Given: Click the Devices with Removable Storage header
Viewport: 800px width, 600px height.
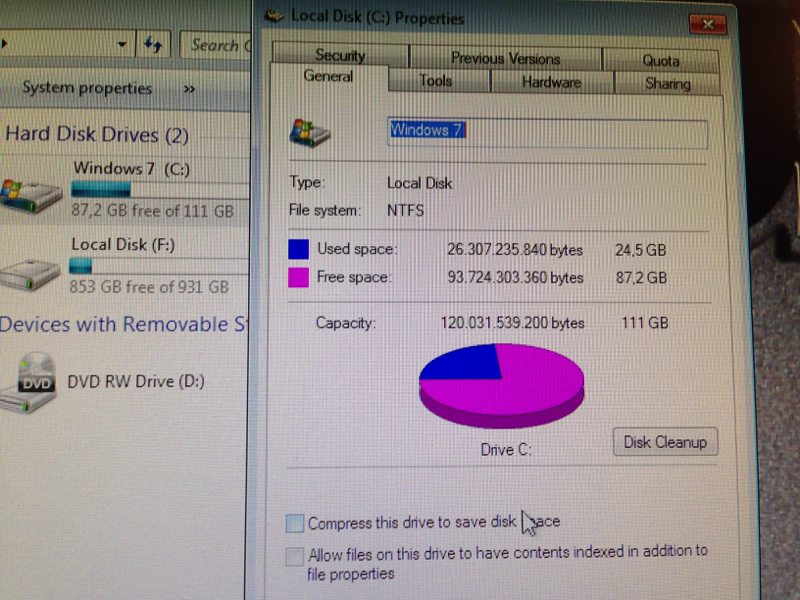Looking at the screenshot, I should tap(122, 324).
